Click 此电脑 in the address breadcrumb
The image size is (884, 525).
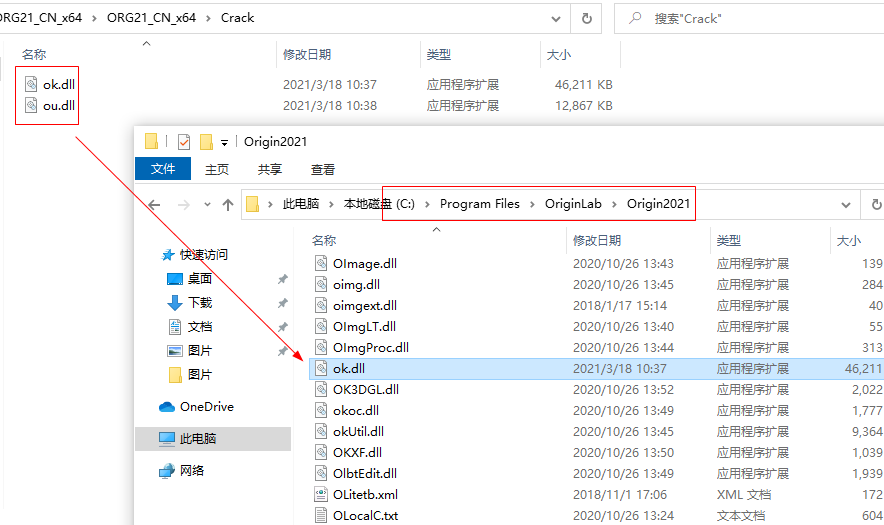pos(300,204)
